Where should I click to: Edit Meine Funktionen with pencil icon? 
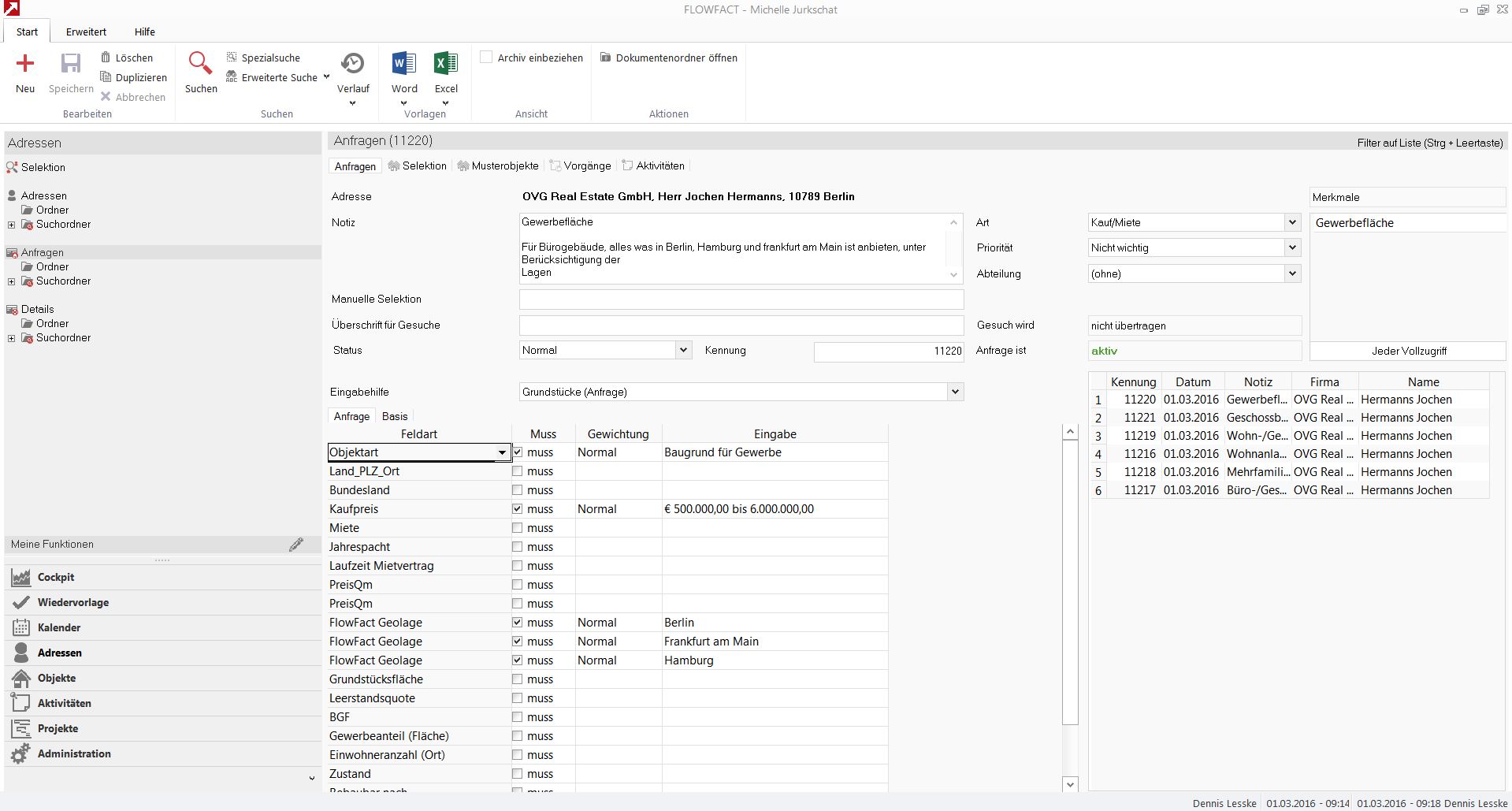click(x=296, y=545)
